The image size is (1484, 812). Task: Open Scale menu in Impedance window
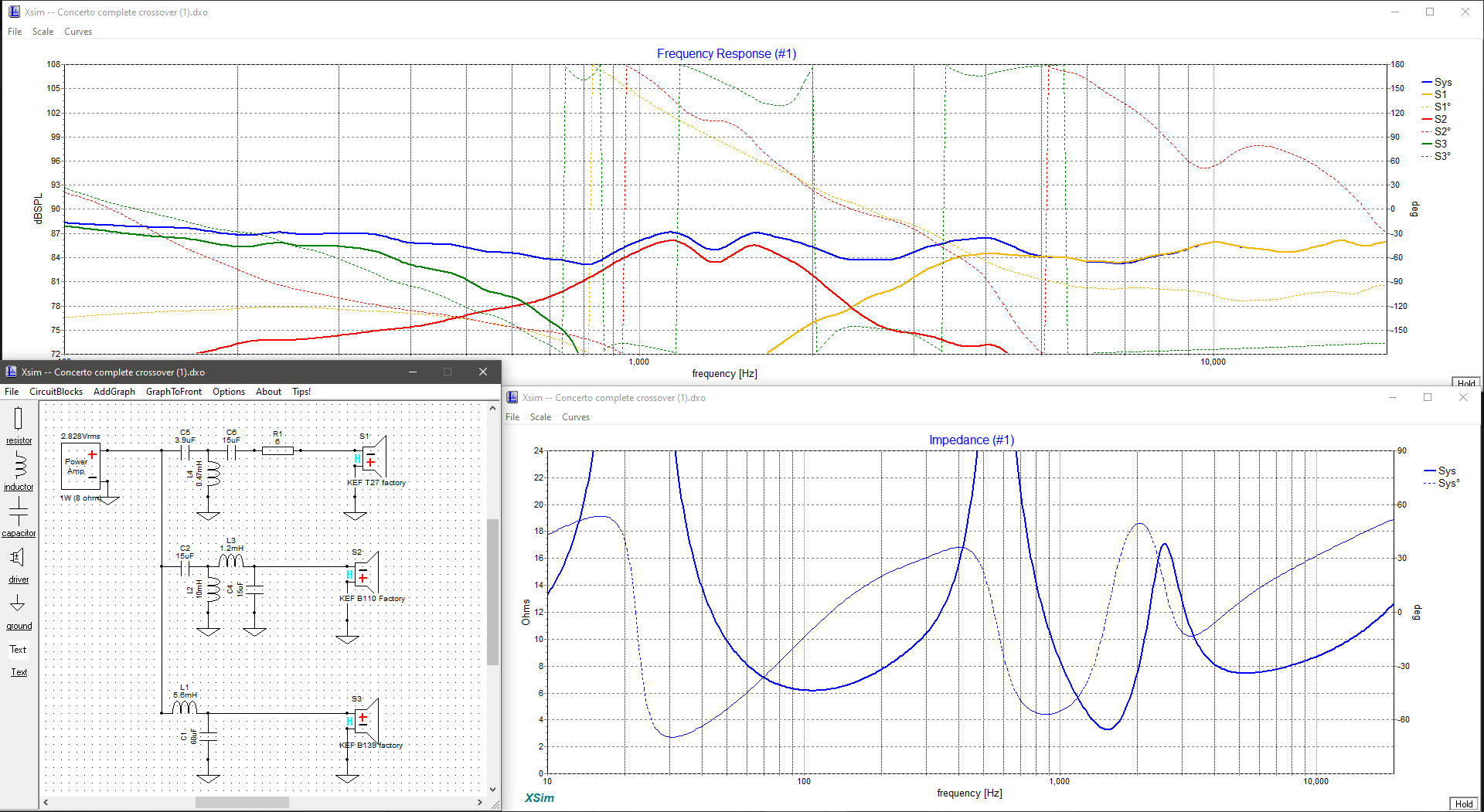click(540, 417)
